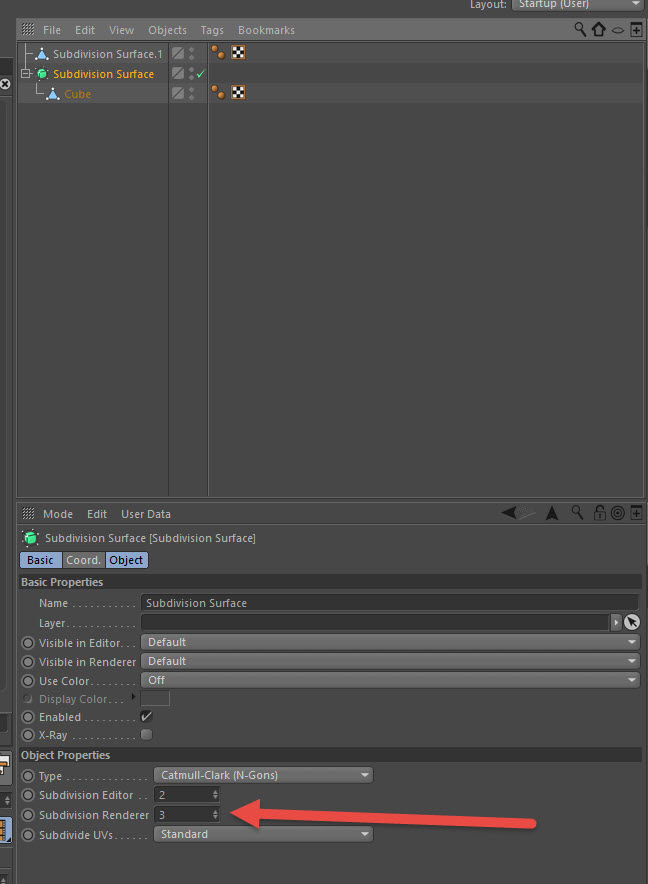Click the Attribute Manager target mode icon
This screenshot has width=648, height=884.
[618, 513]
